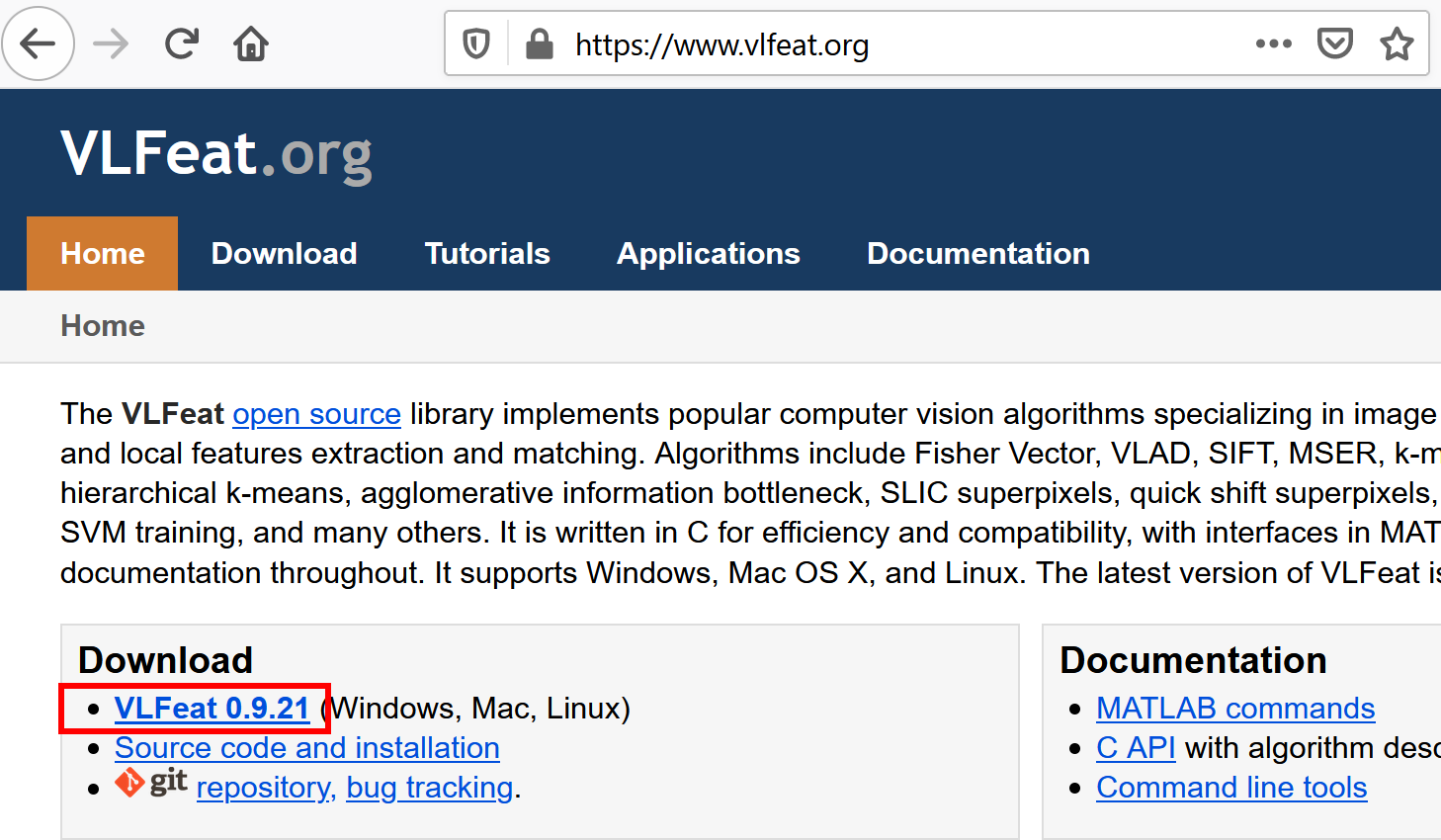This screenshot has width=1441, height=840.
Task: Open the bug tracking link
Action: 430,788
